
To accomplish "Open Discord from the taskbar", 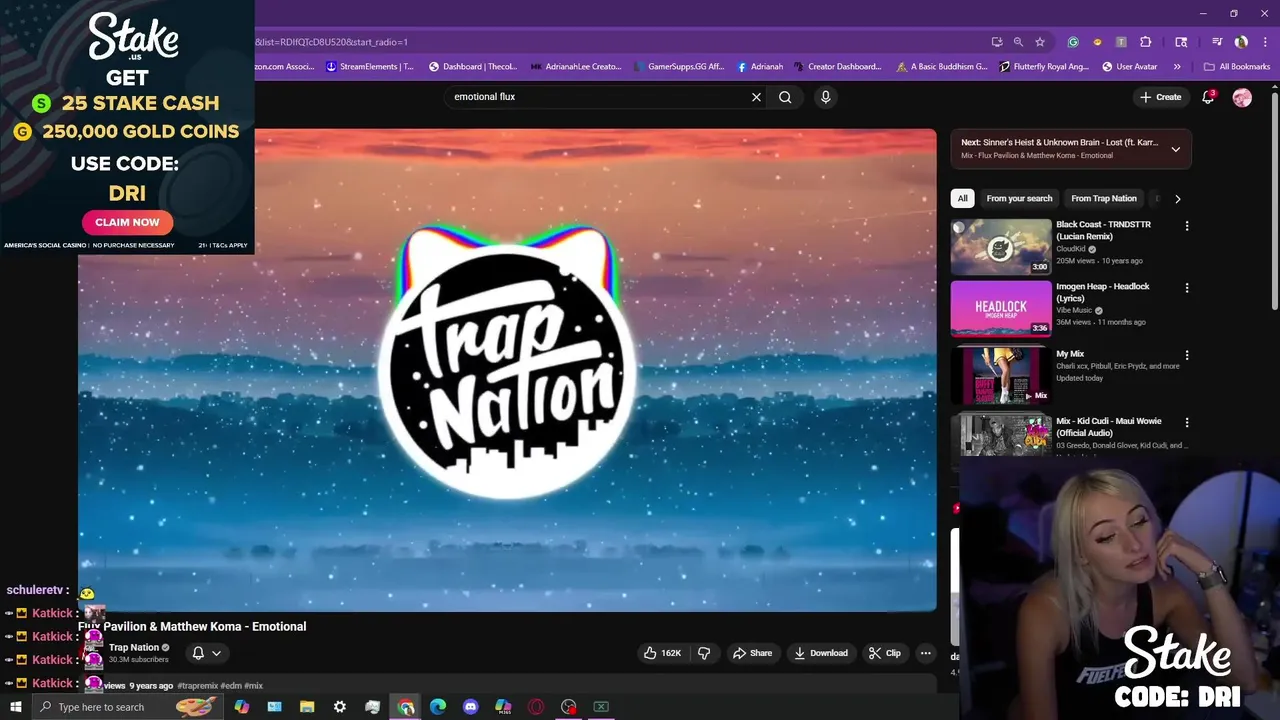I will tap(471, 707).
